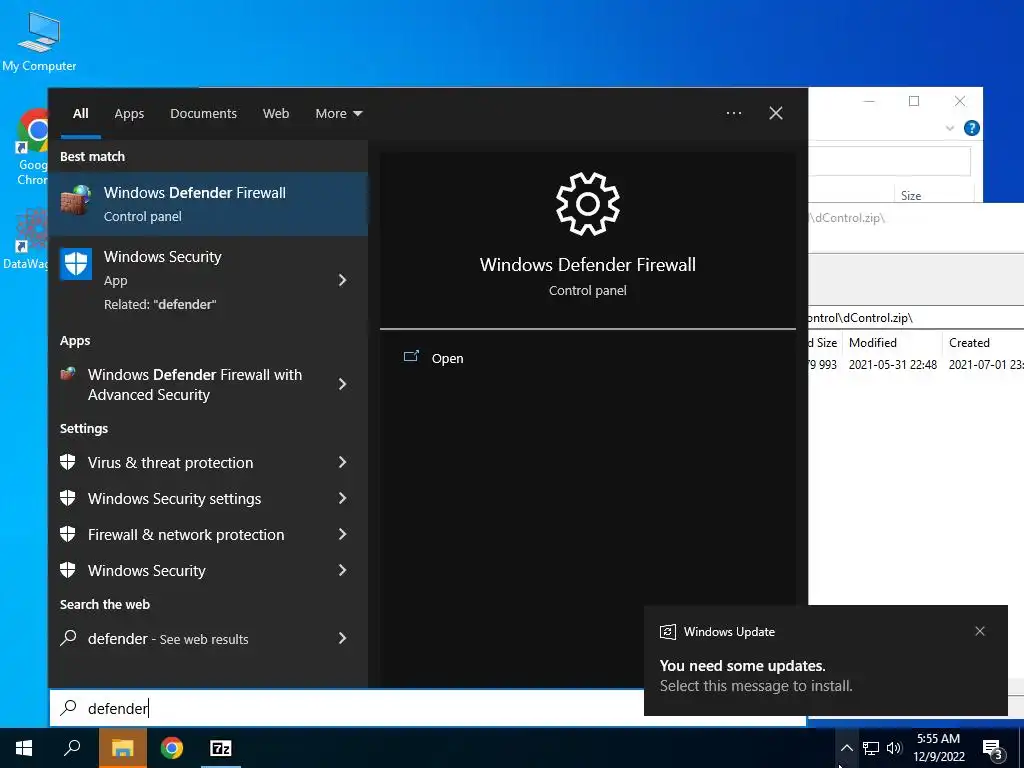Open File Explorer from the taskbar
Viewport: 1024px width, 768px height.
pyautogui.click(x=122, y=748)
